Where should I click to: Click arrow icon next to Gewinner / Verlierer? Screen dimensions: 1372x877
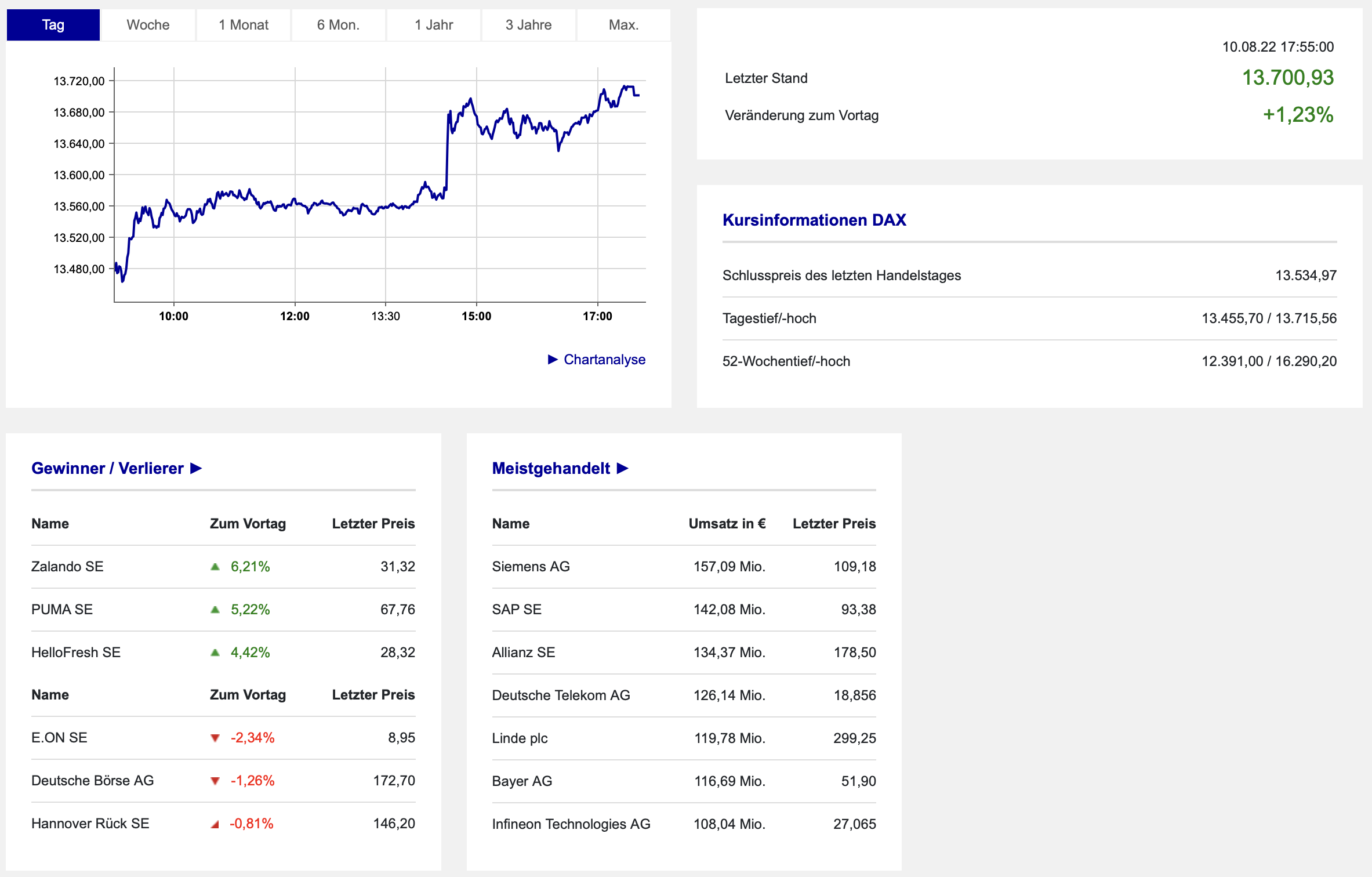tap(196, 468)
